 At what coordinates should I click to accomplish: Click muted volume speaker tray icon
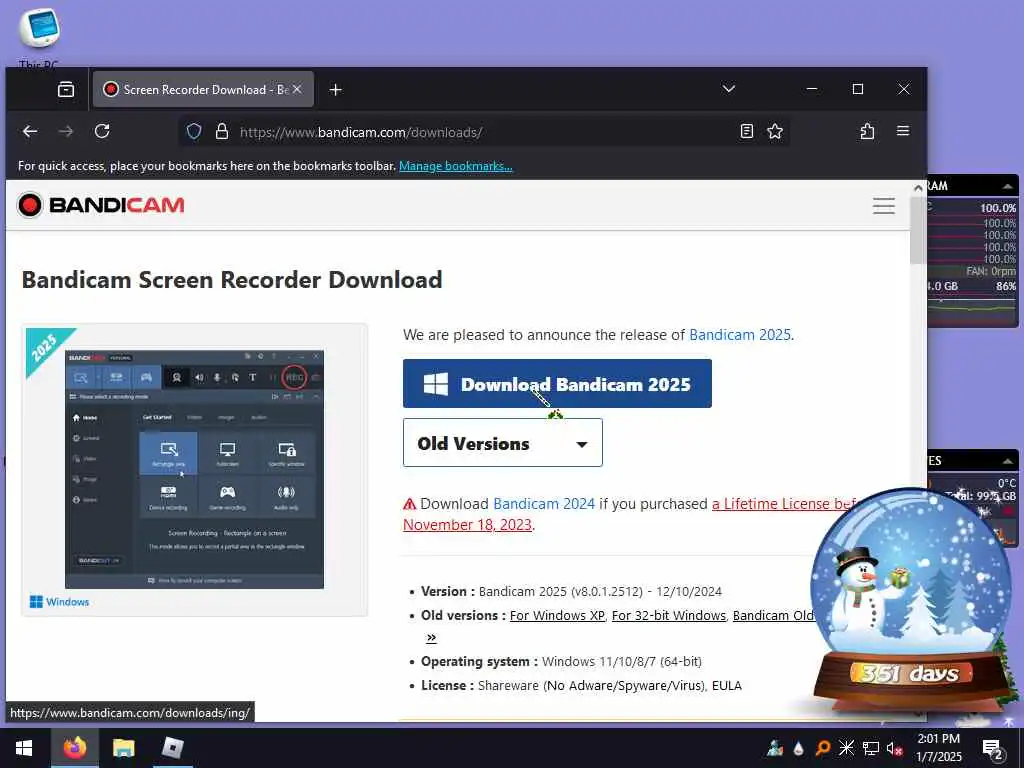pos(895,748)
